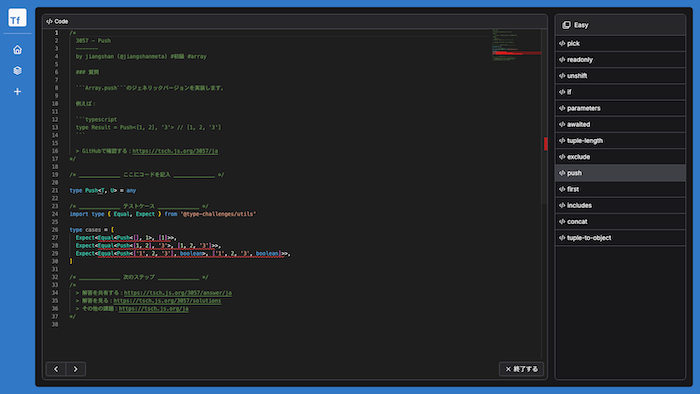Click the code icon next to readonly

(x=562, y=60)
